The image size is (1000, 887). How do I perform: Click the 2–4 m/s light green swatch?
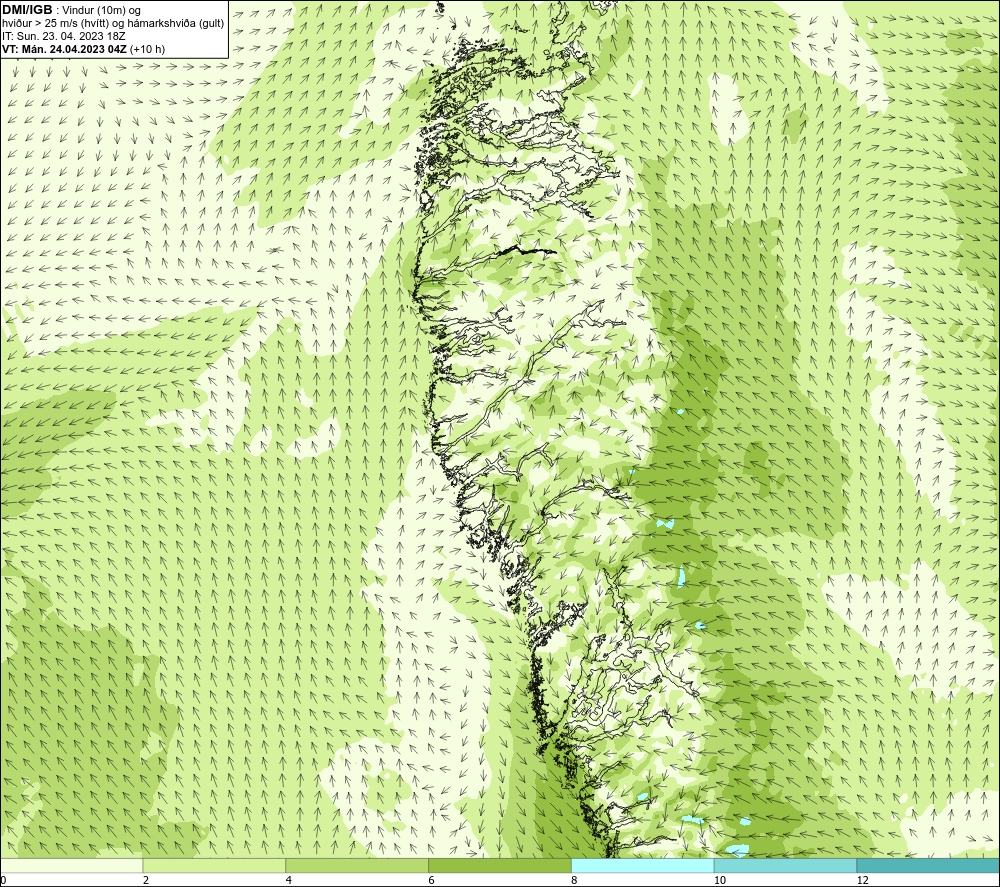click(x=214, y=865)
